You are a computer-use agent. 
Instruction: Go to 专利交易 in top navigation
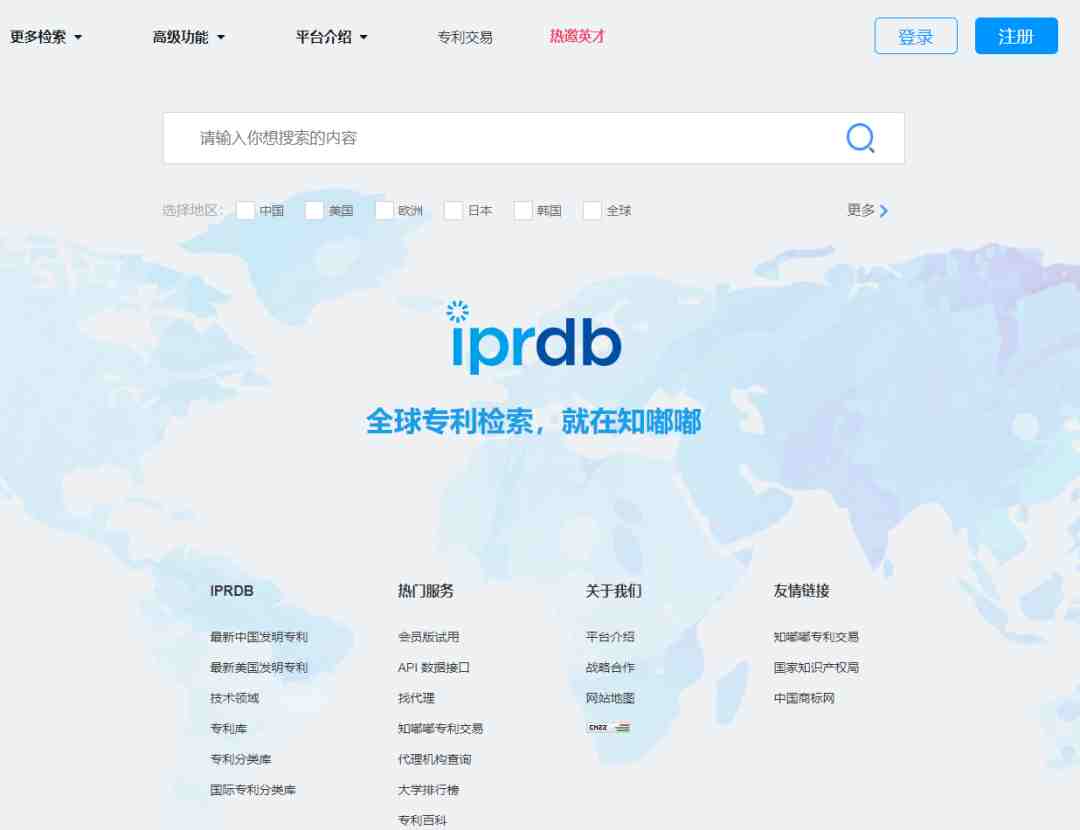pos(465,37)
